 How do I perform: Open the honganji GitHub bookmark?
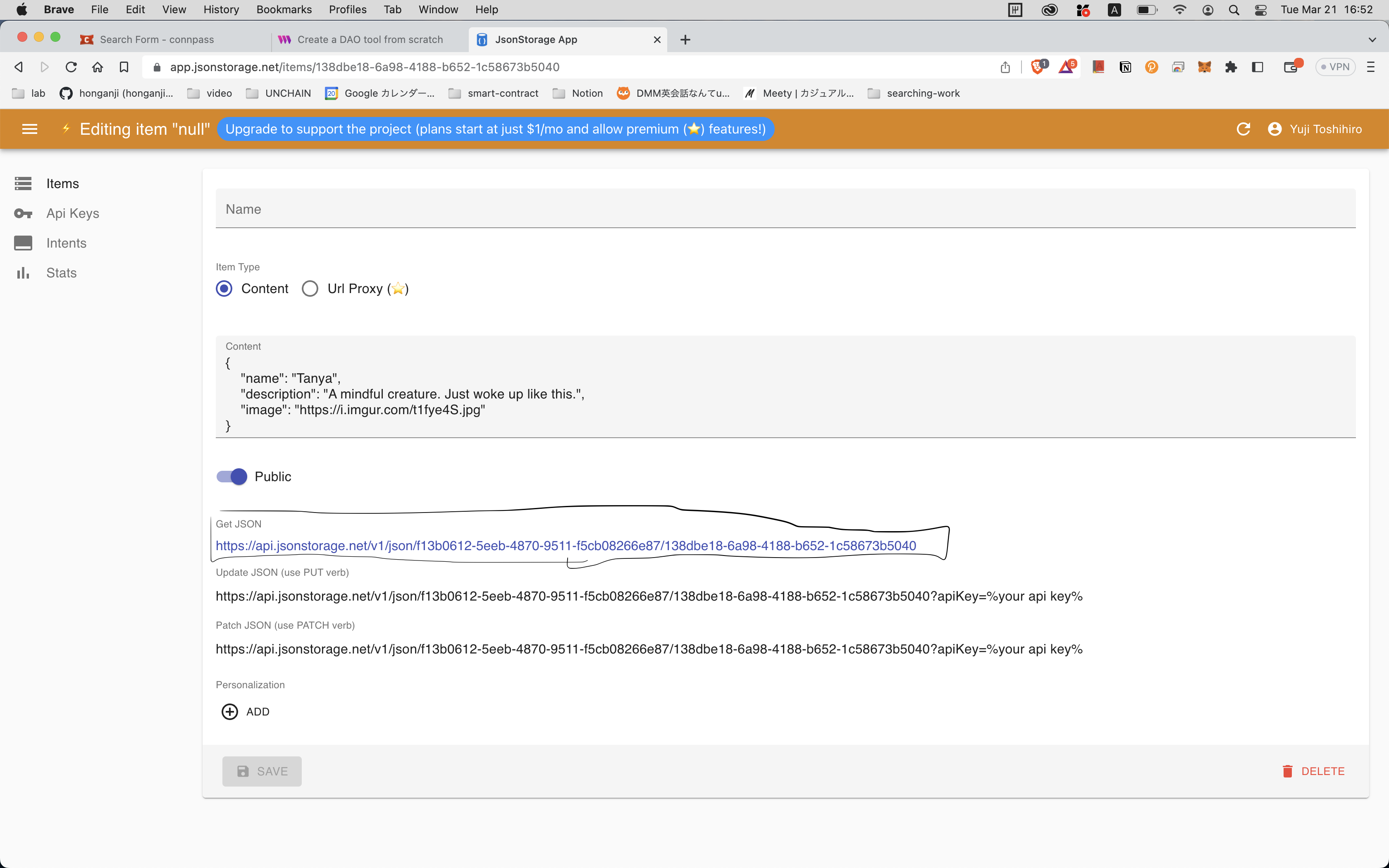coord(117,93)
